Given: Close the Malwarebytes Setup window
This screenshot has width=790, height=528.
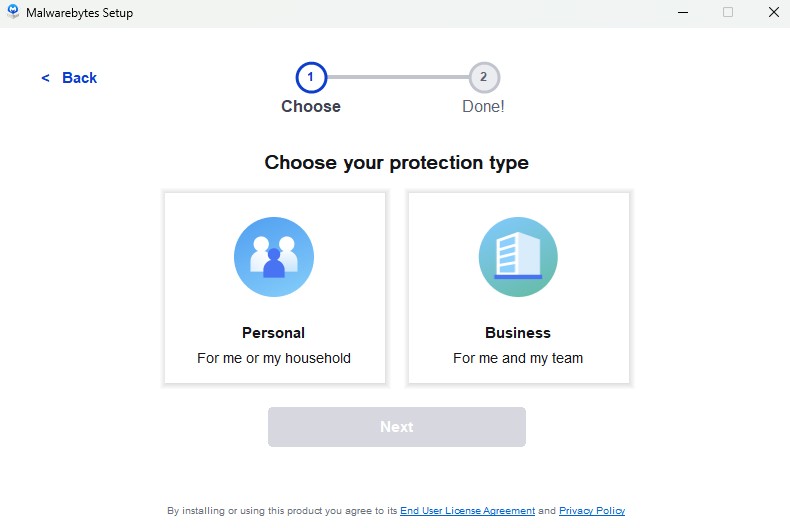Looking at the screenshot, I should point(773,13).
